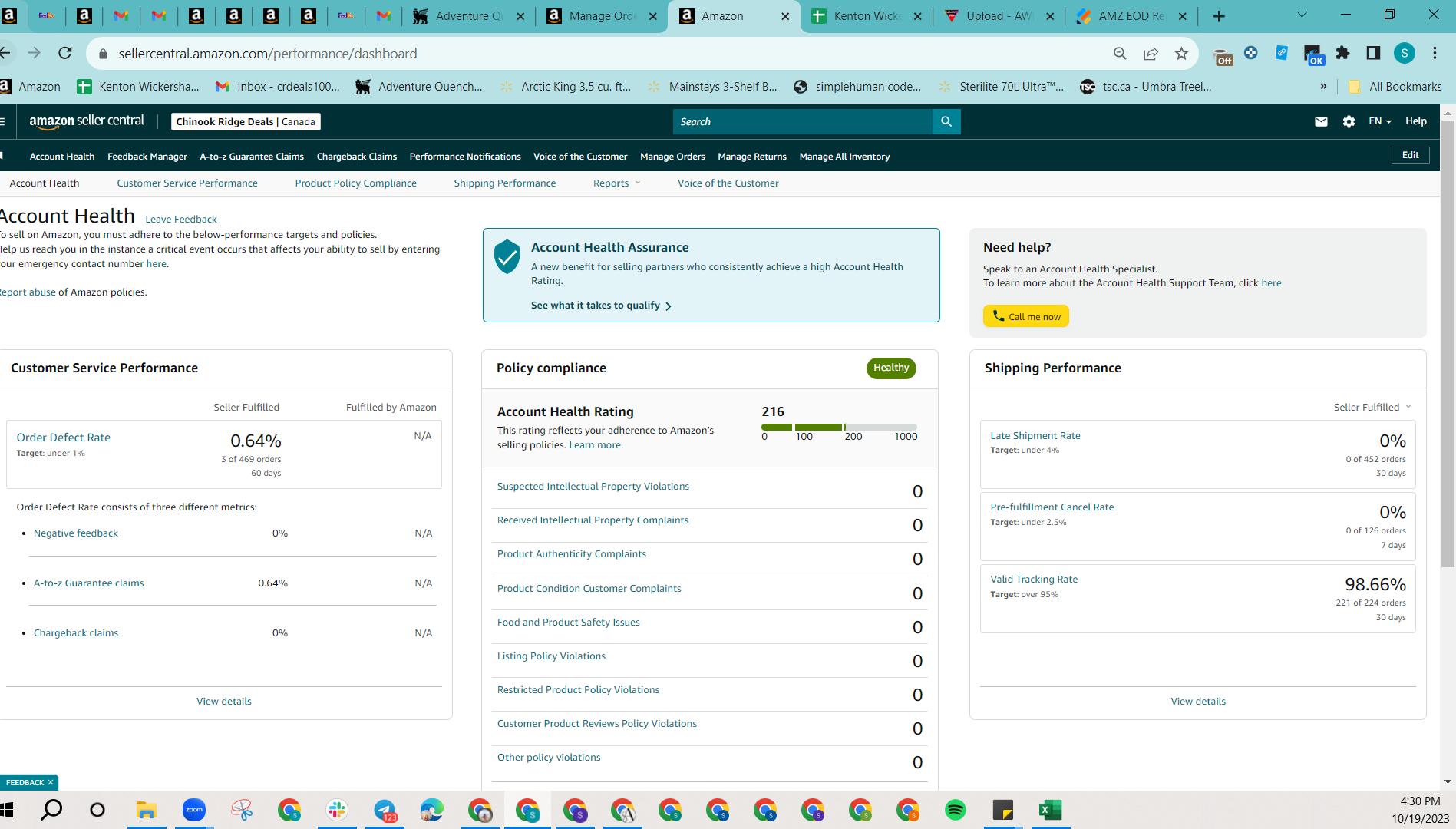This screenshot has width=1456, height=829.
Task: Click the Seller Central search field
Action: [x=803, y=121]
